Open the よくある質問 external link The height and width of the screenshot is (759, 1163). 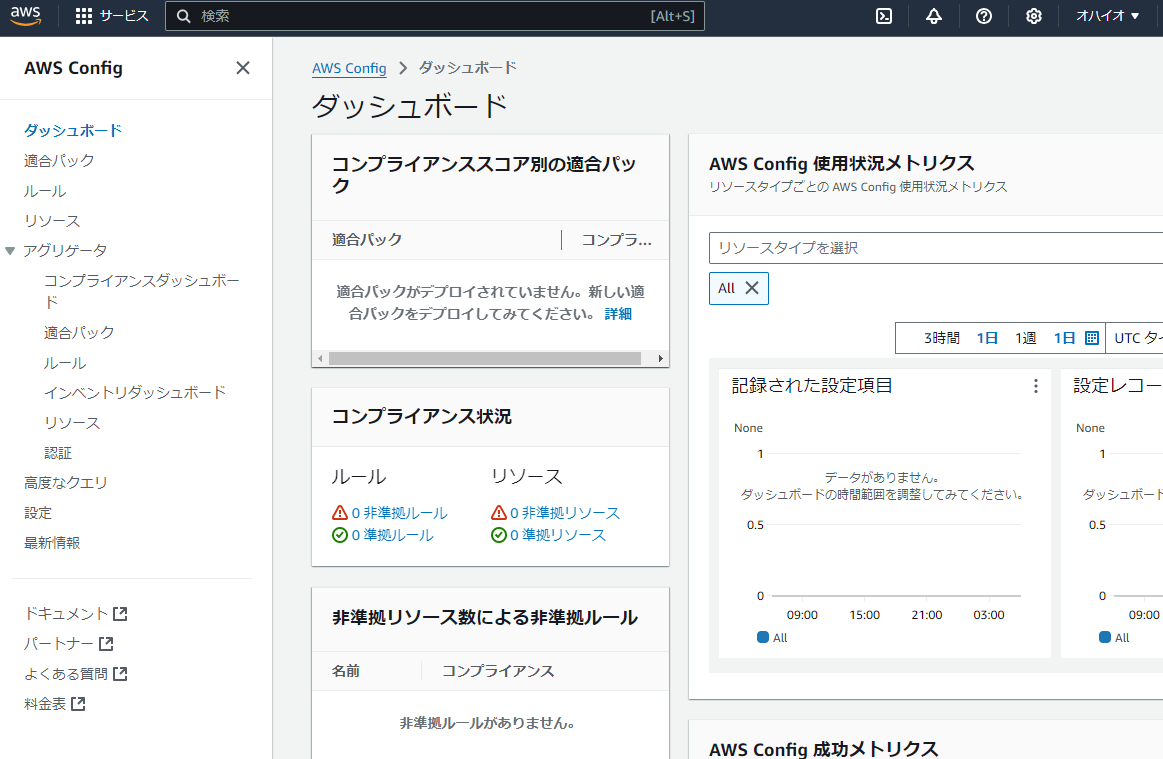pos(76,674)
